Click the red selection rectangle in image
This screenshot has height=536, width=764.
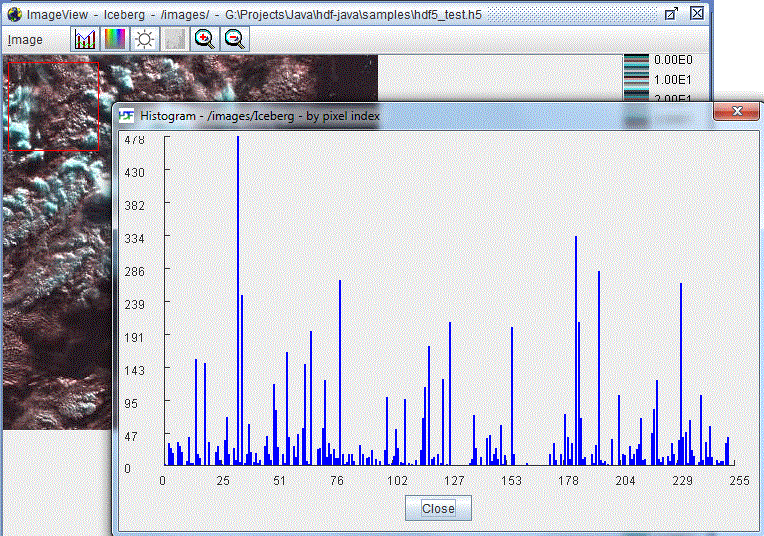(x=54, y=106)
